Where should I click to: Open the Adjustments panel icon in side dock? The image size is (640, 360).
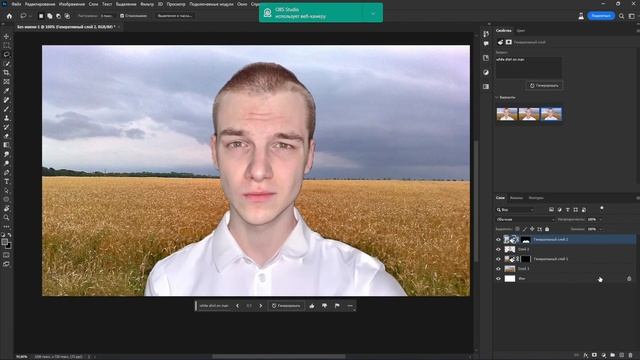click(x=486, y=72)
